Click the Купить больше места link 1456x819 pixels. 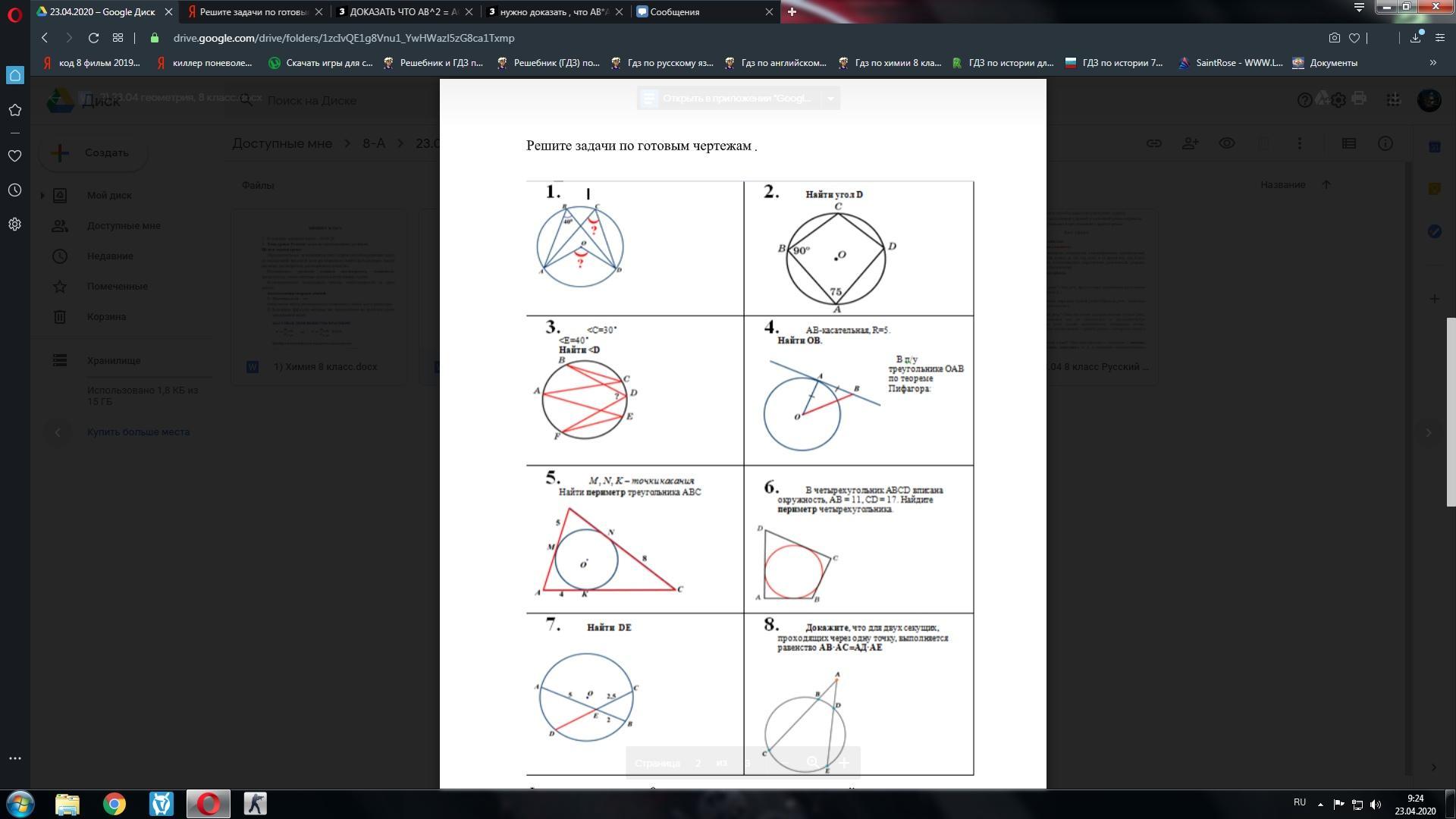point(138,432)
